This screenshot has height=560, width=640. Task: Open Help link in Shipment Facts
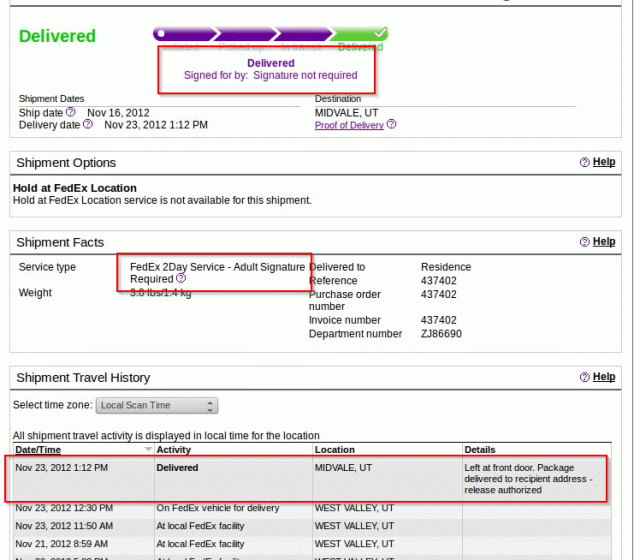604,241
